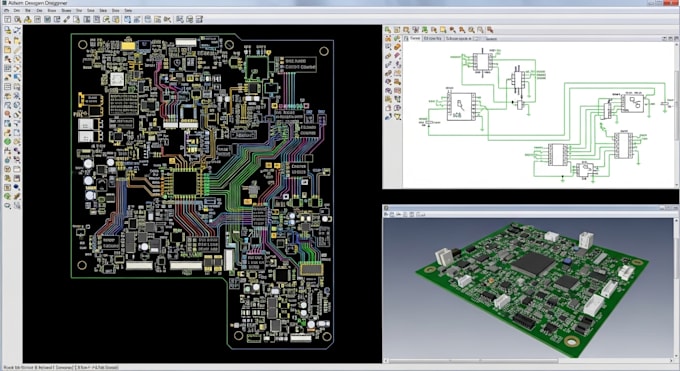
Task: Click the bottom magnifier icon in the left tool palette
Action: [x=8, y=205]
